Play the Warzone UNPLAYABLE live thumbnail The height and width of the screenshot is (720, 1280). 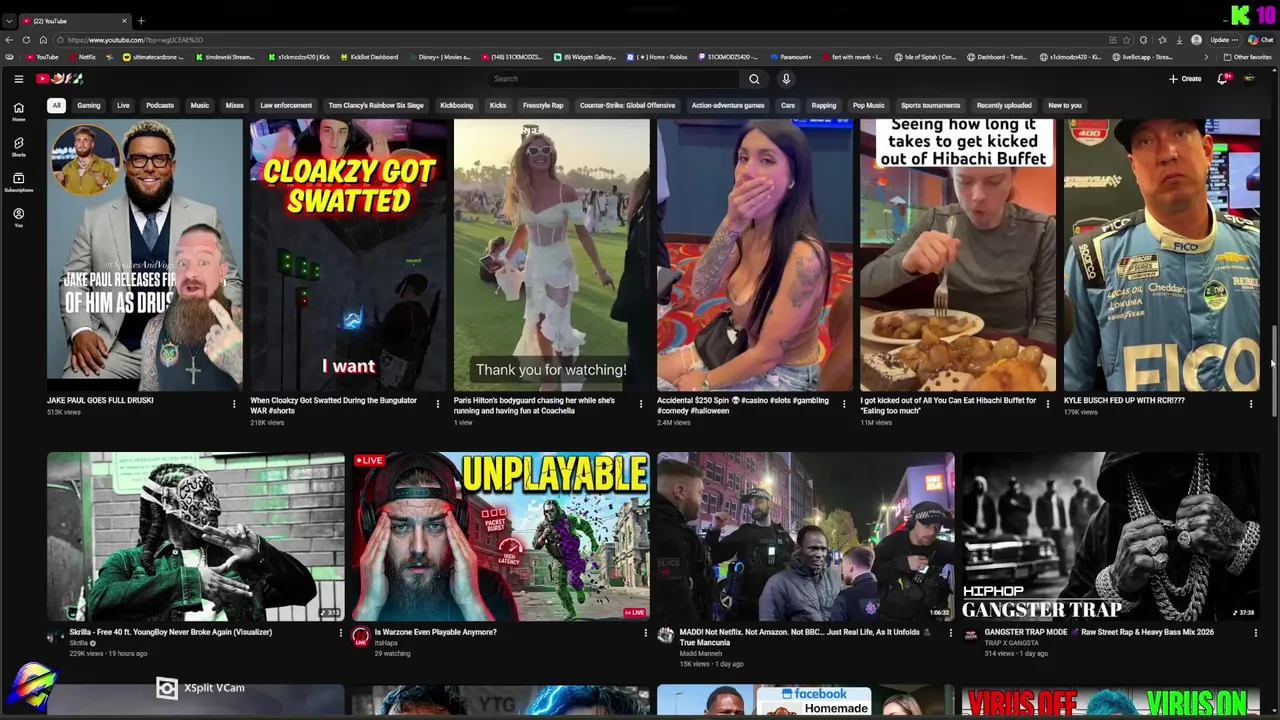[500, 536]
